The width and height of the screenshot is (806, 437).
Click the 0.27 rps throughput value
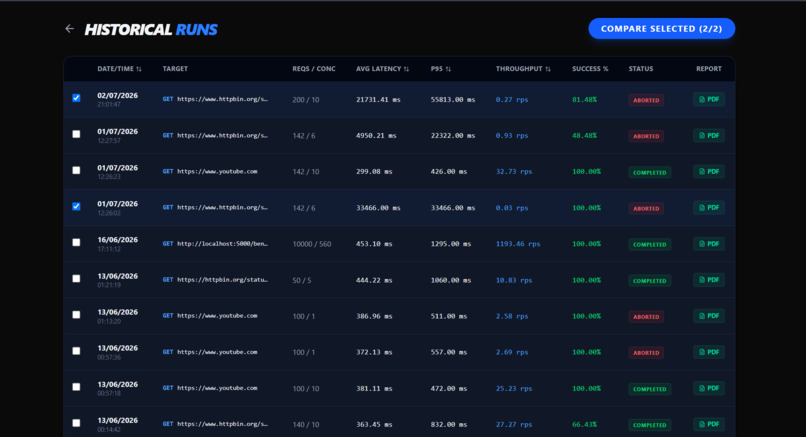512,100
